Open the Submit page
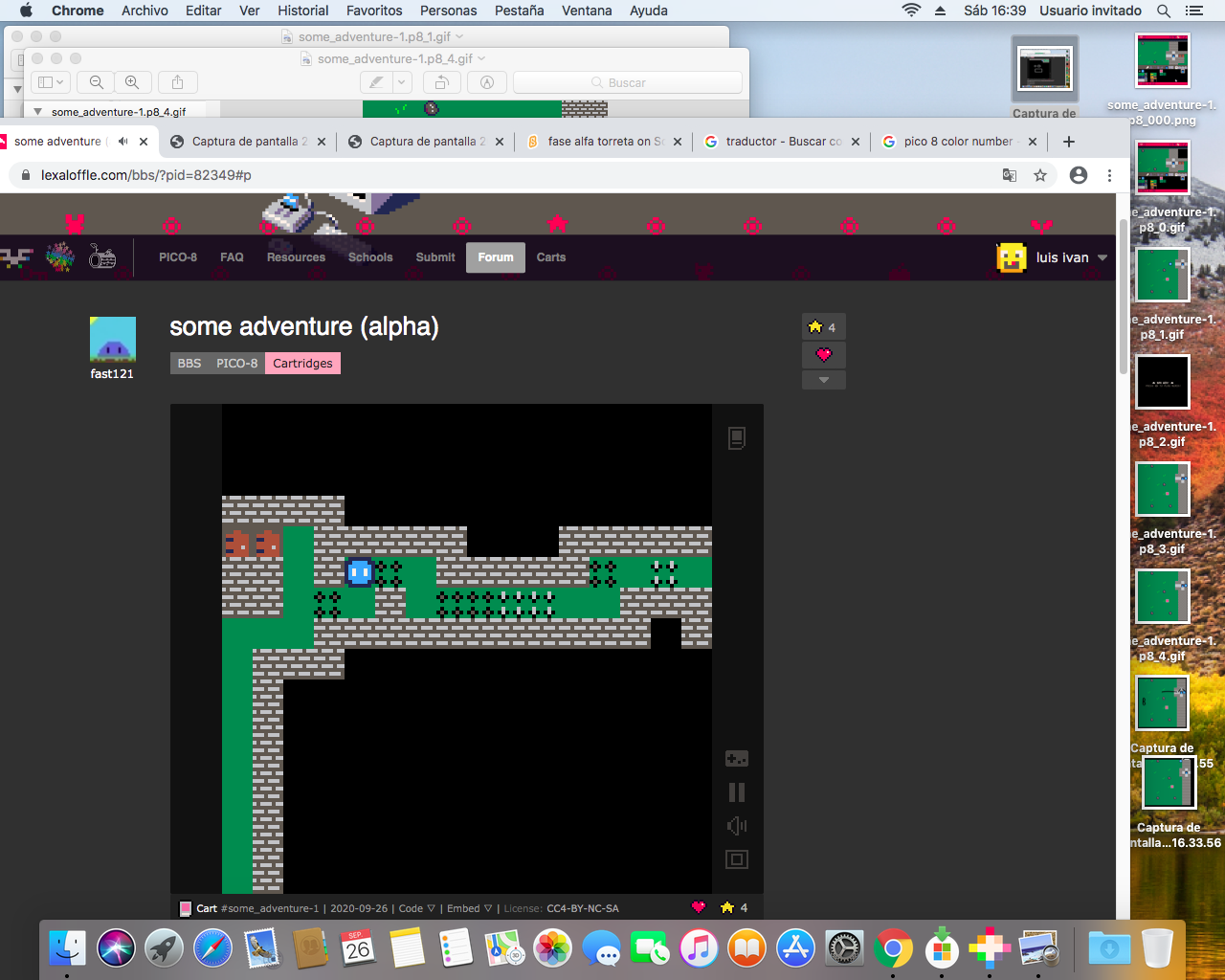1225x980 pixels. (x=435, y=257)
